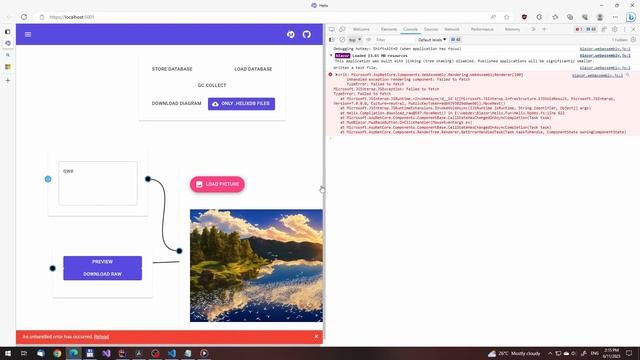The height and width of the screenshot is (360, 640).
Task: Switch to DevTools Welcome tab
Action: tap(361, 29)
